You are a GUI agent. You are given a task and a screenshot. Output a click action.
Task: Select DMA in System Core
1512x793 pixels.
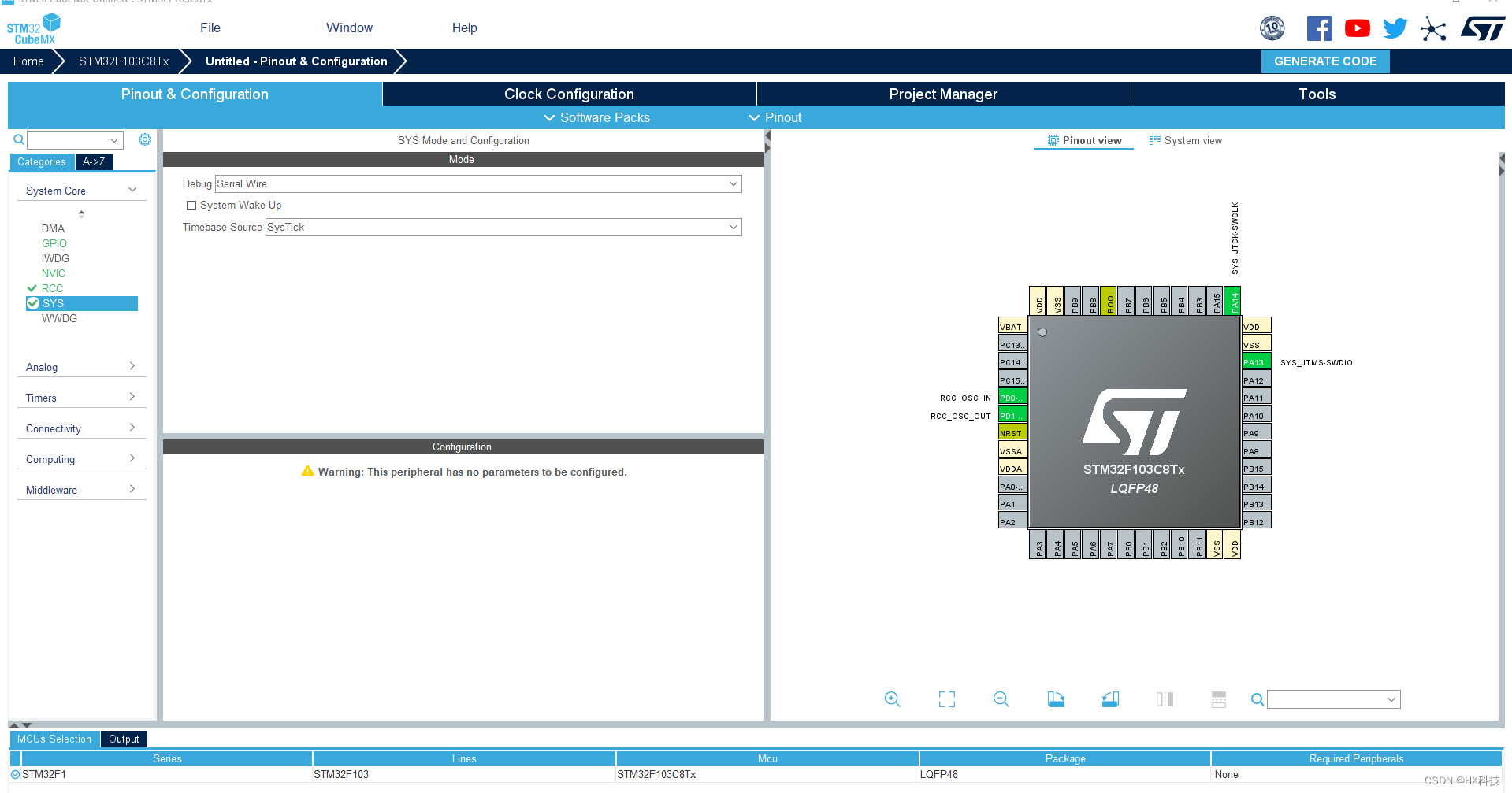(x=53, y=228)
